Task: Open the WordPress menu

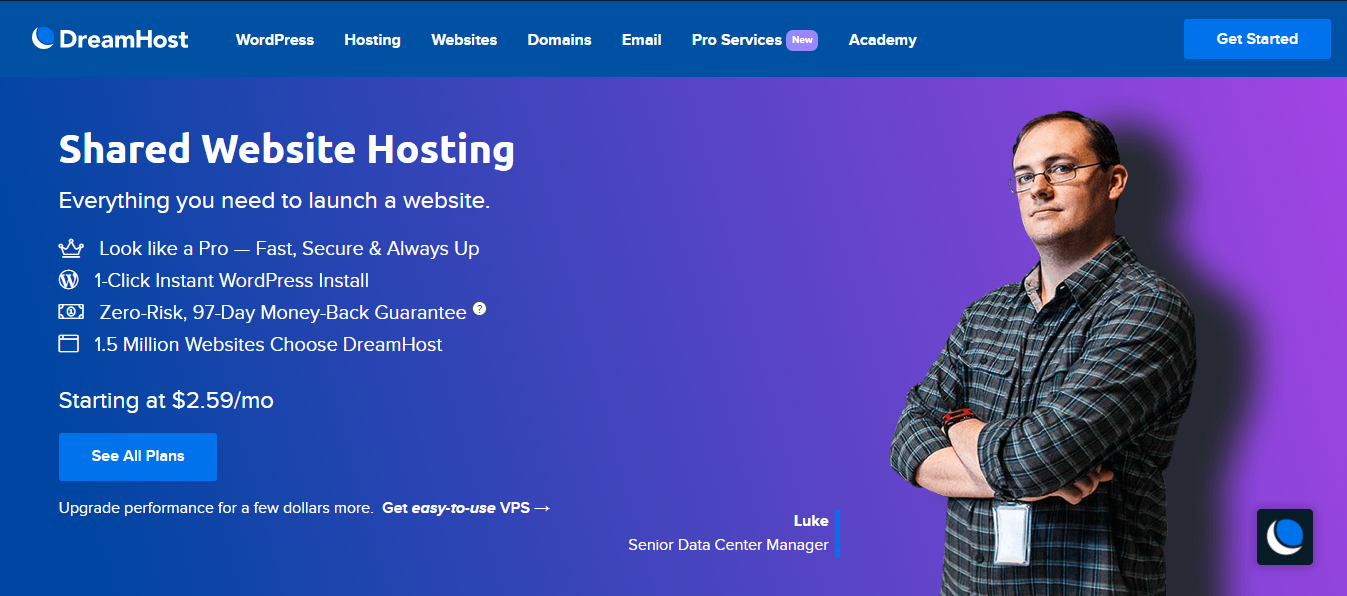Action: 275,40
